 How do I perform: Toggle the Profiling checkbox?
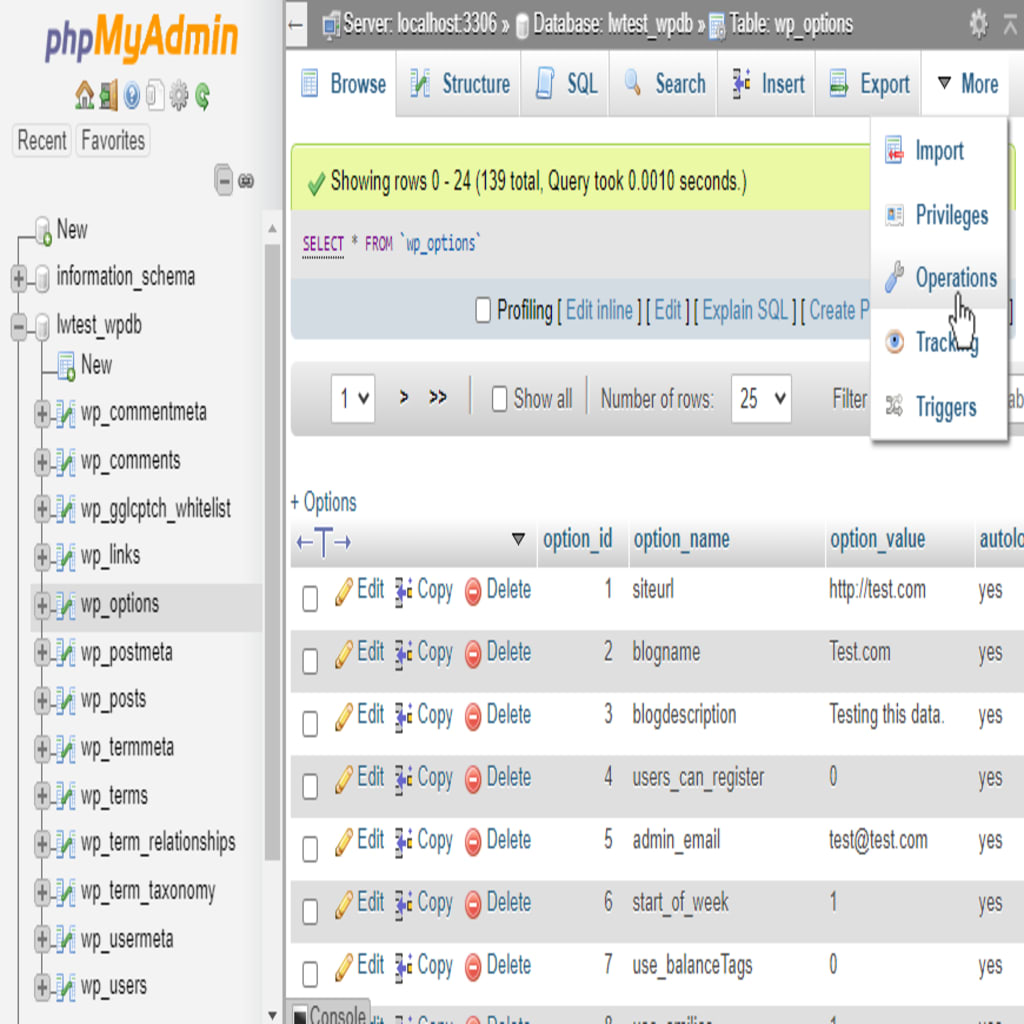point(483,310)
